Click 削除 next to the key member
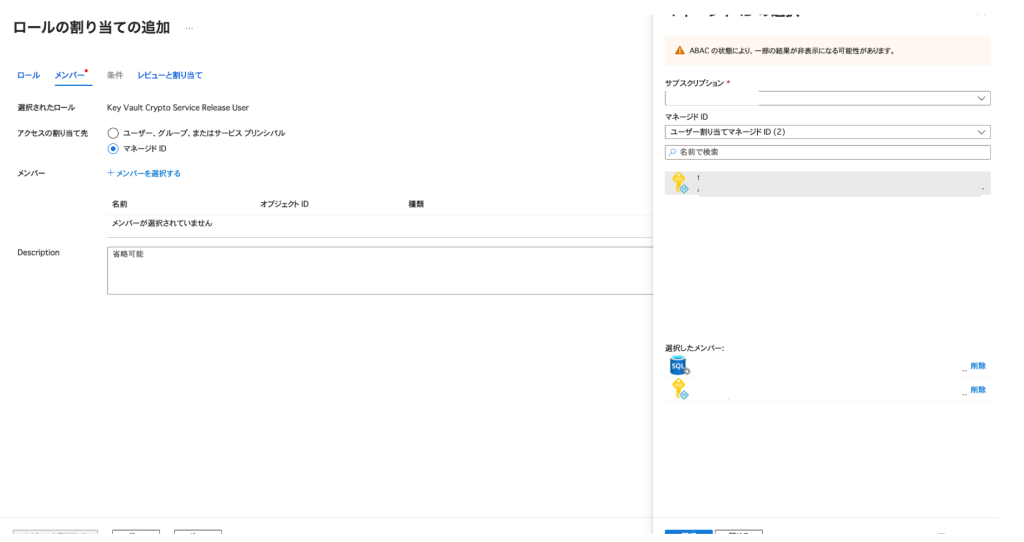The width and height of the screenshot is (1024, 542). (x=977, y=390)
